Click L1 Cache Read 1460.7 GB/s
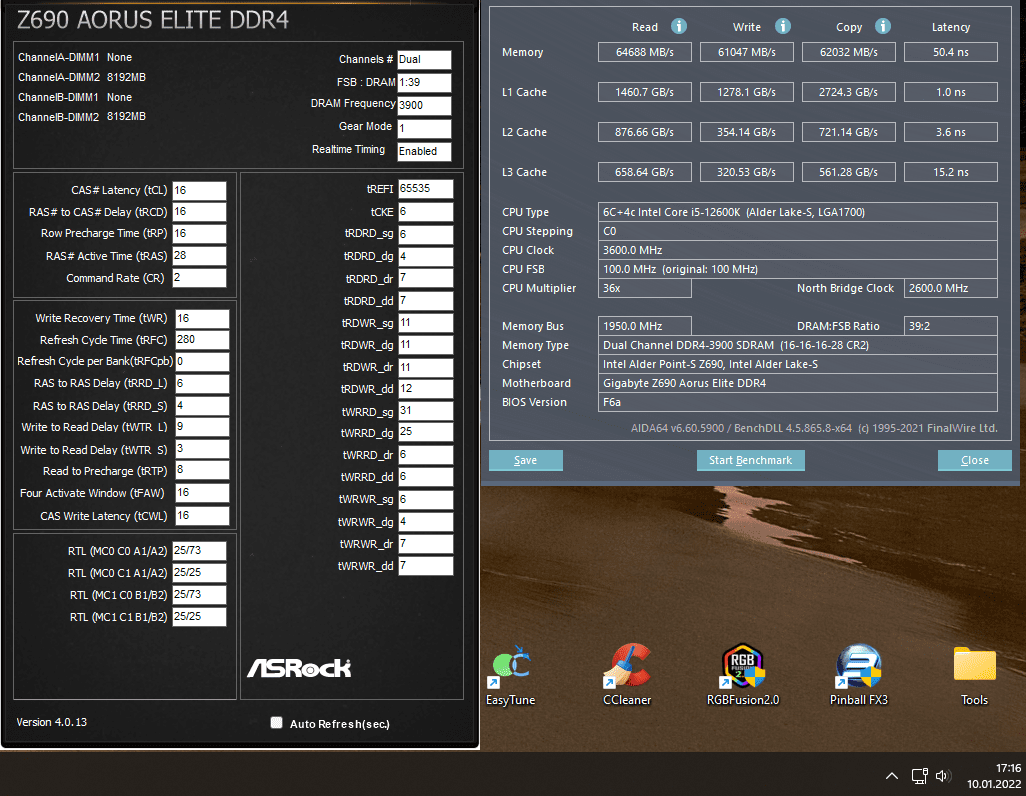The height and width of the screenshot is (796, 1026). [x=645, y=92]
